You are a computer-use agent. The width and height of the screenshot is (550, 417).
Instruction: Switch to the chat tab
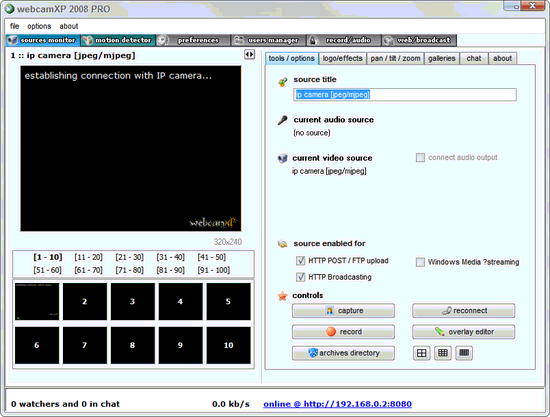[474, 59]
